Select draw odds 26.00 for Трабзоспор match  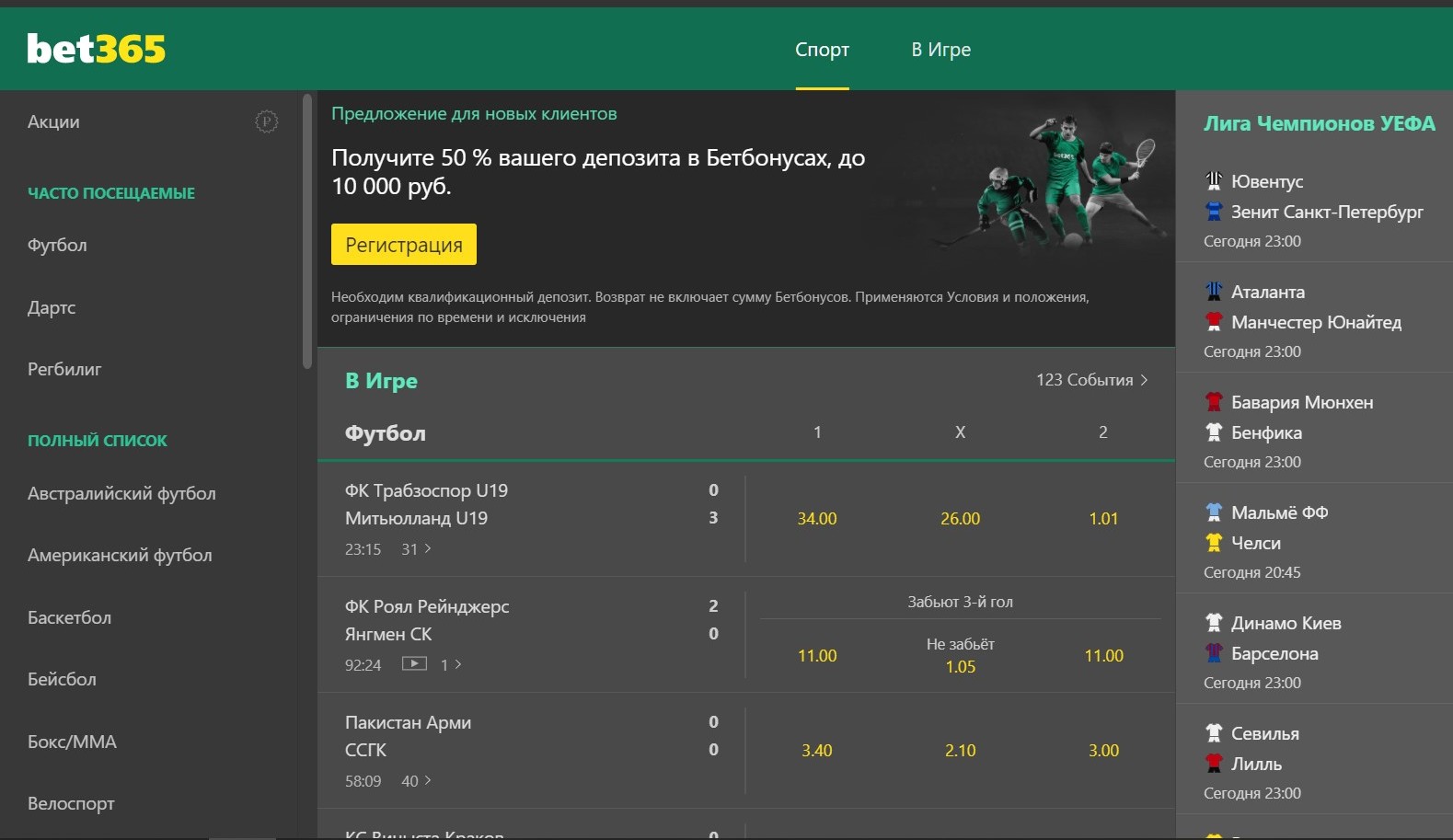click(960, 519)
